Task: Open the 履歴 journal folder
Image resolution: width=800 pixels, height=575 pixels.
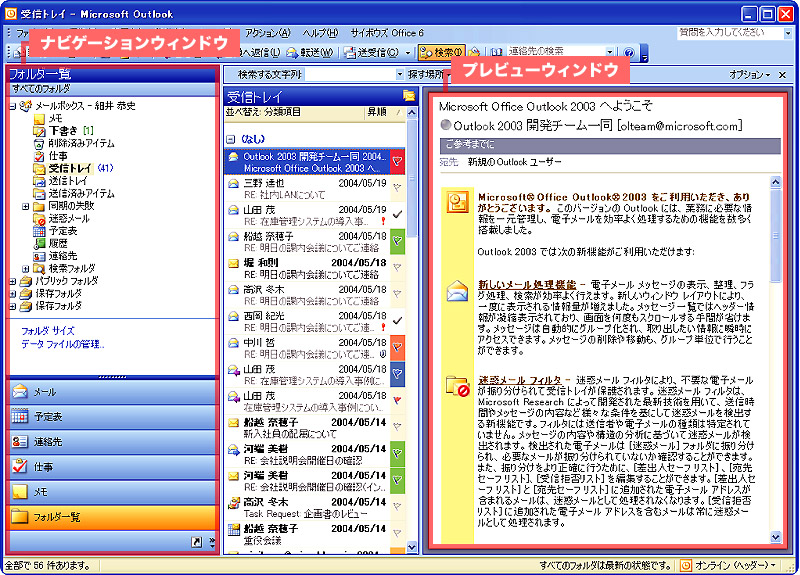Action: pos(58,243)
